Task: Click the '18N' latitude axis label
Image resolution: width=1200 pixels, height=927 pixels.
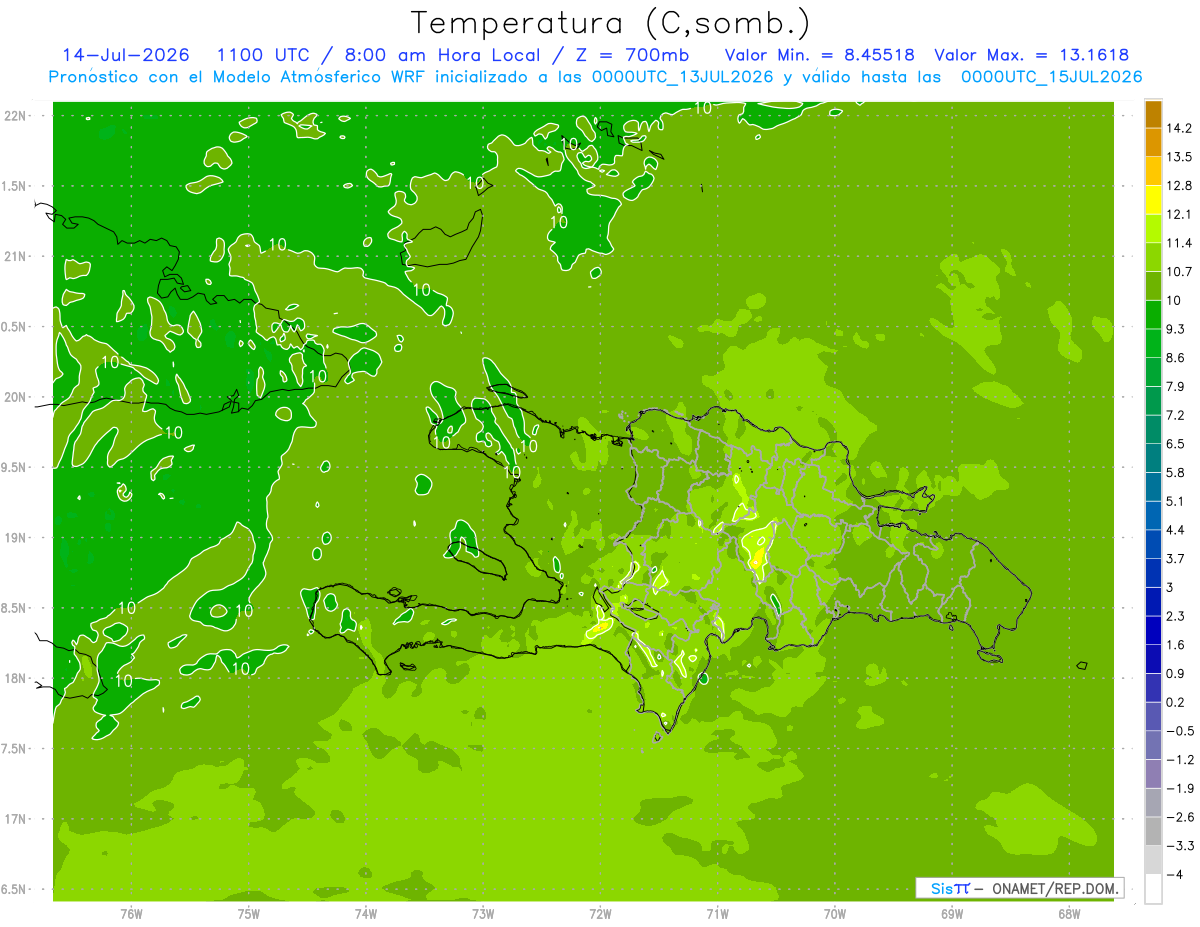Action: point(15,678)
